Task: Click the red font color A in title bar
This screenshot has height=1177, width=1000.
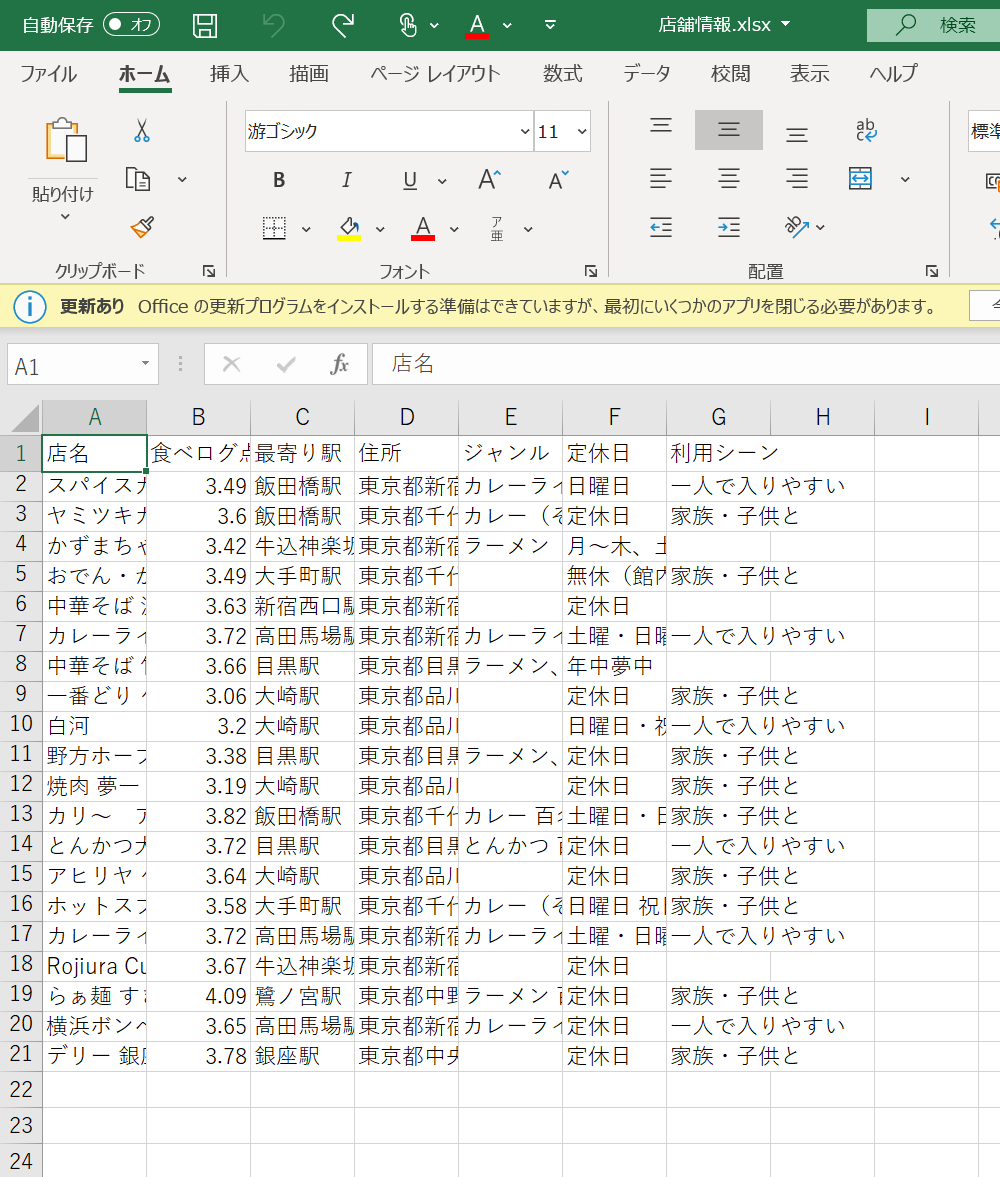Action: [477, 26]
